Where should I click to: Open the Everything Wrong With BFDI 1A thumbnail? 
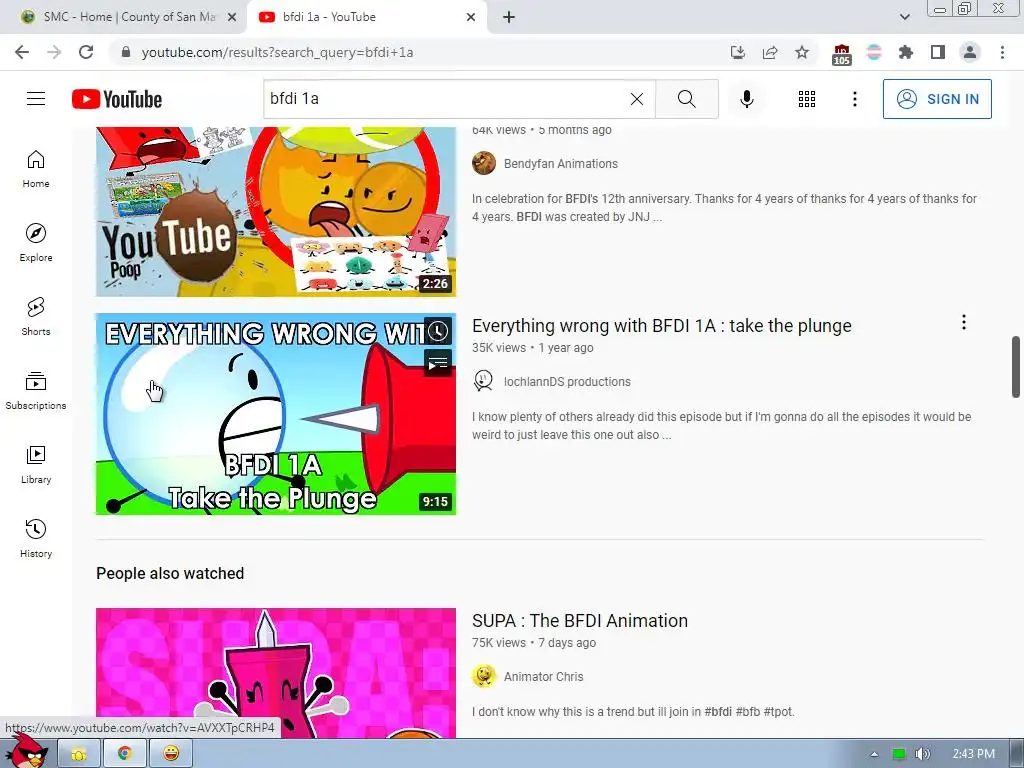(276, 414)
